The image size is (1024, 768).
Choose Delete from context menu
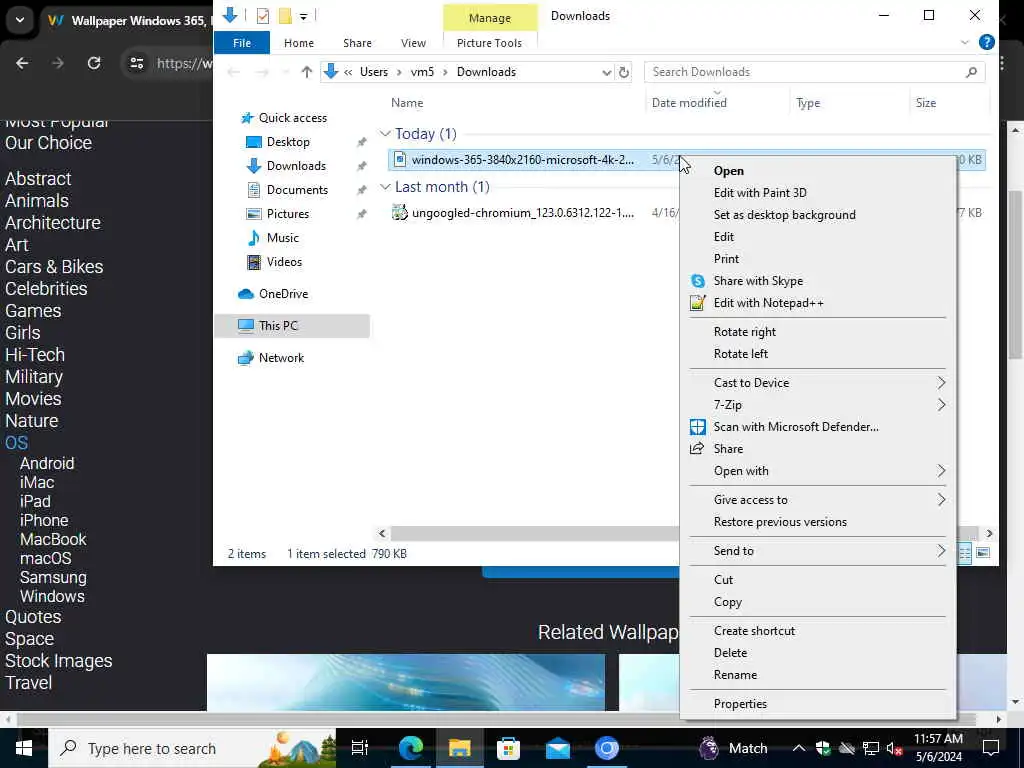(730, 653)
